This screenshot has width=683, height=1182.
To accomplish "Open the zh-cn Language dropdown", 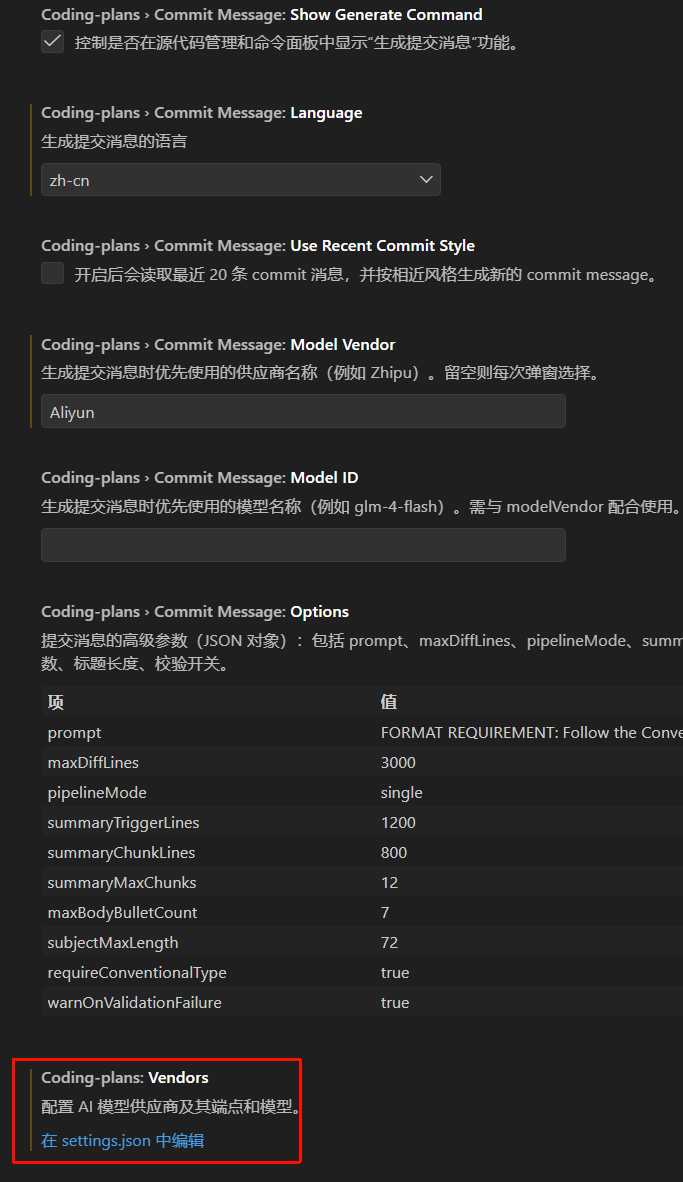I will (240, 180).
